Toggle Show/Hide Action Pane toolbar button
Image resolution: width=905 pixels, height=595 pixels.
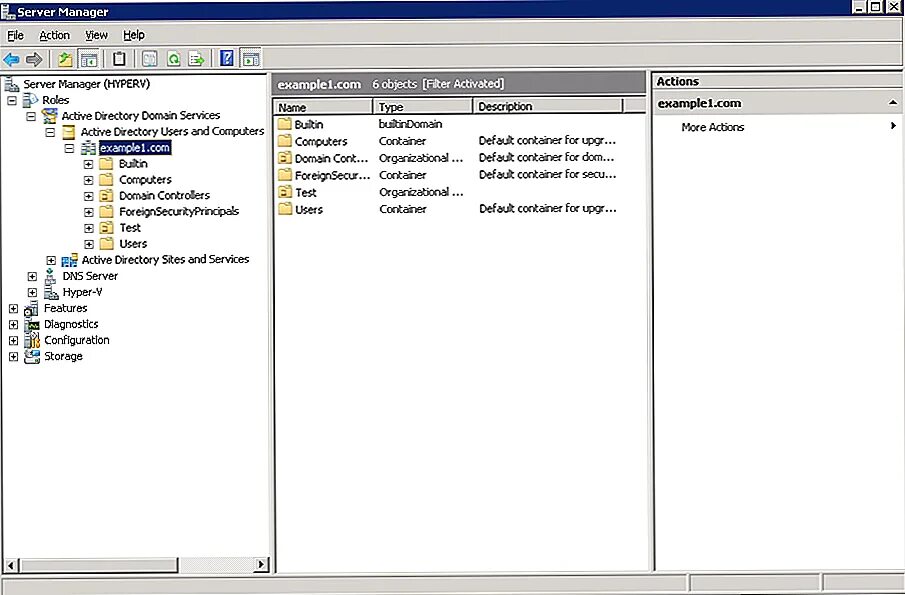click(250, 59)
